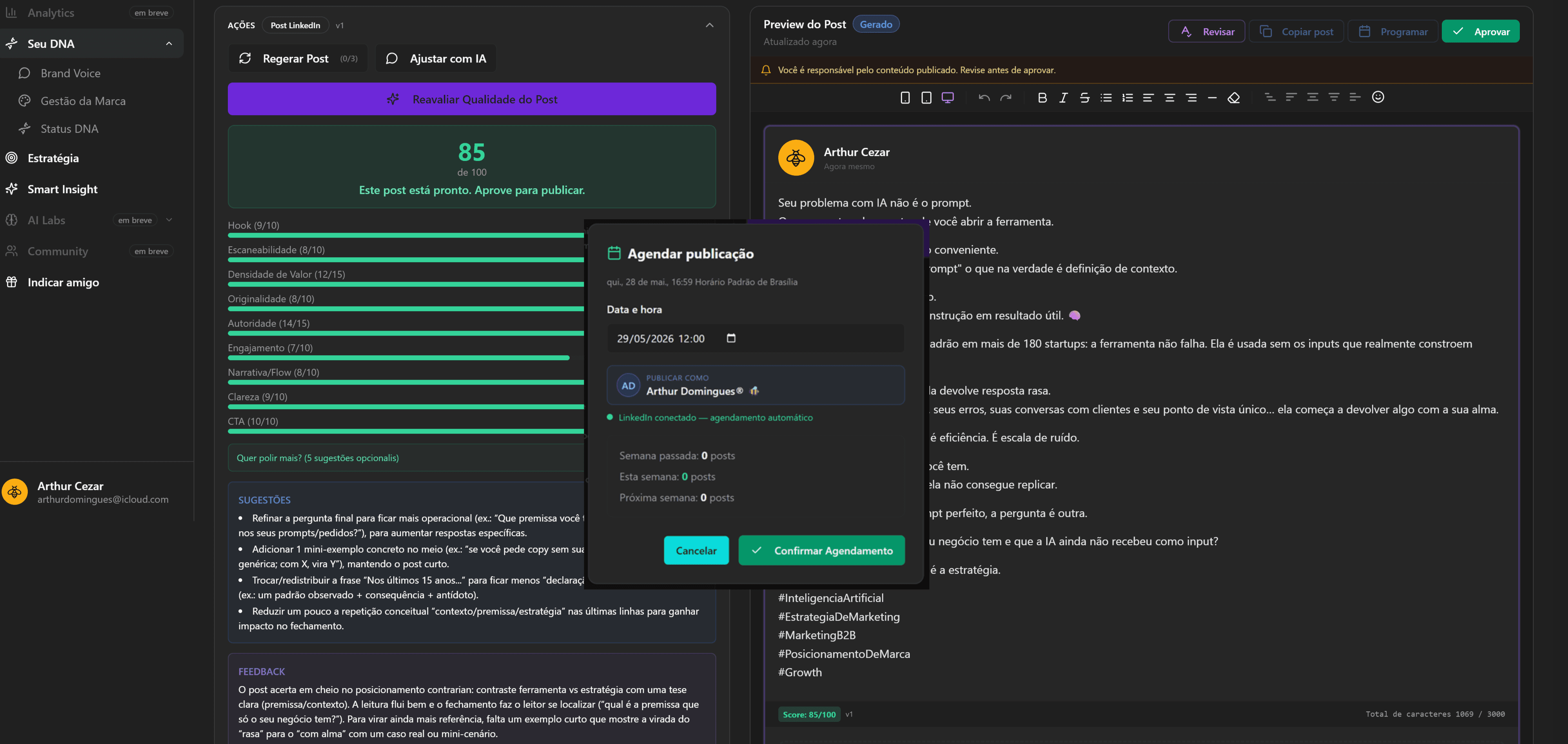Insert horizontal rule line
The image size is (1568, 744).
click(x=1212, y=98)
